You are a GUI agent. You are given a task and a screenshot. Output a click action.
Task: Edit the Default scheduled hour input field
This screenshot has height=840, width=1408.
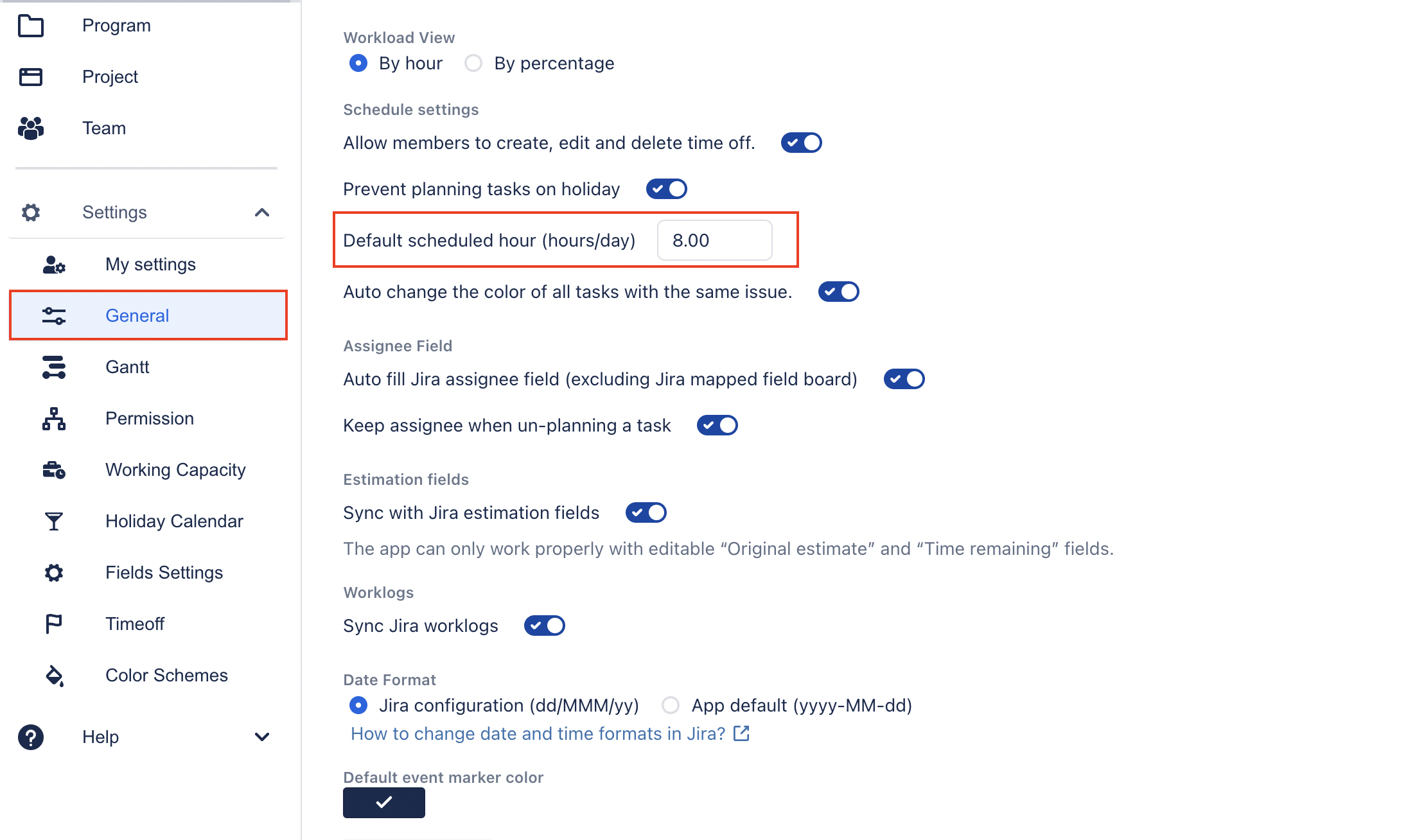point(716,240)
